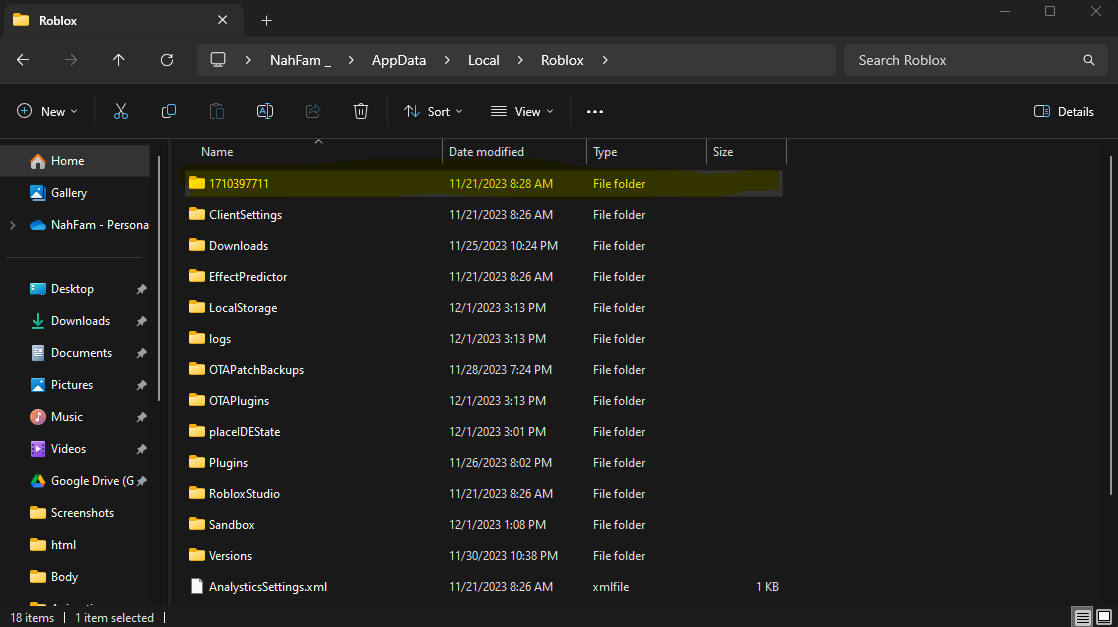
Task: Select the Cut icon in the toolbar
Action: pyautogui.click(x=120, y=111)
